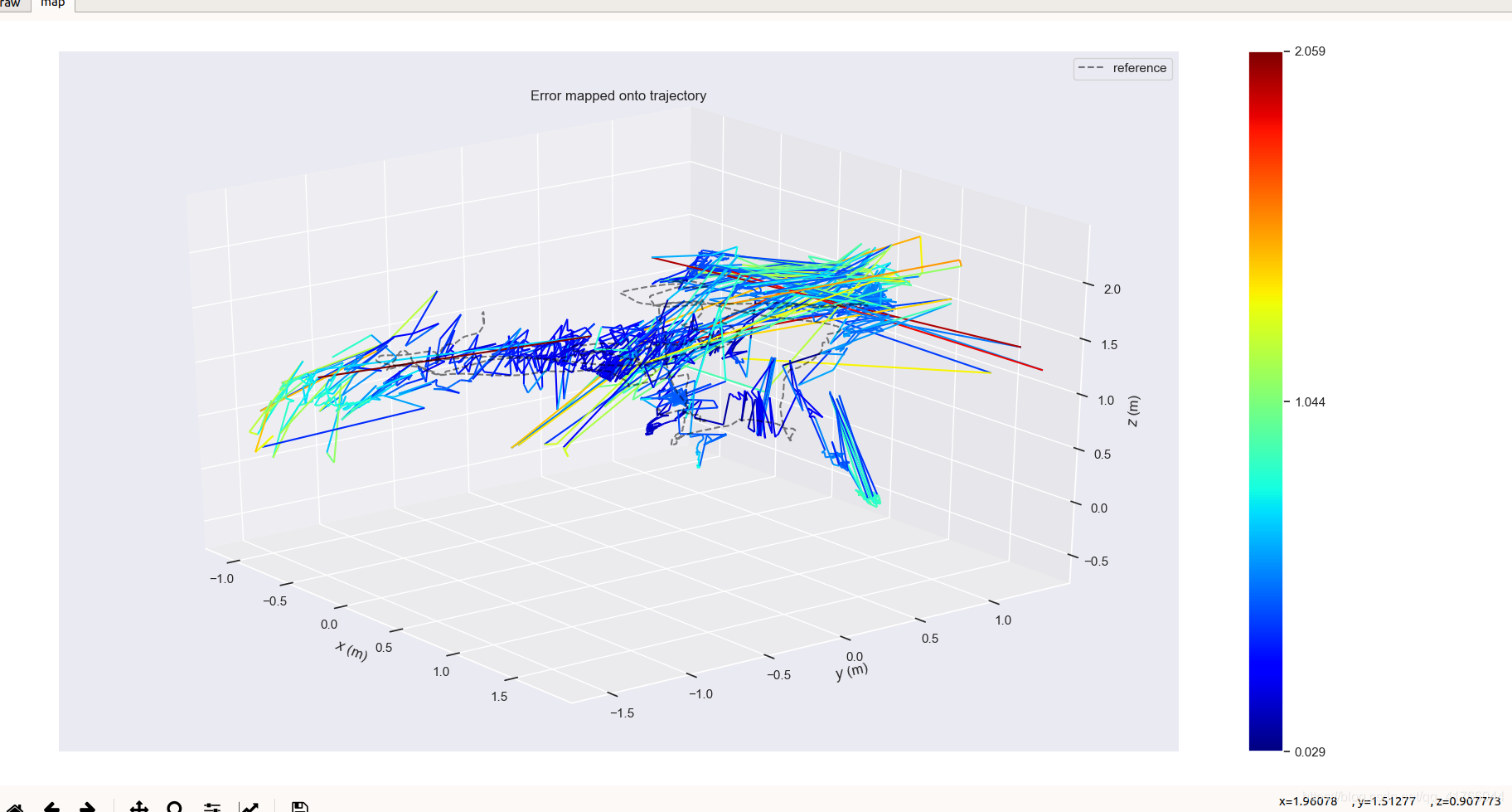Click the cursor coordinates readout in status bar

(1389, 801)
